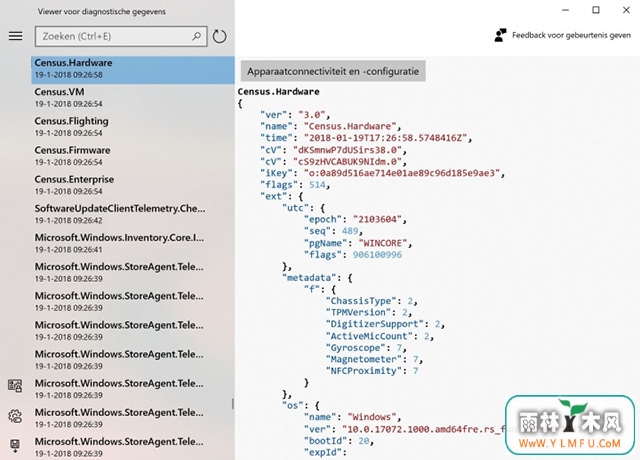Click the "TPMVersion": 2 line
Viewport: 640px width, 460px height.
pyautogui.click(x=369, y=312)
